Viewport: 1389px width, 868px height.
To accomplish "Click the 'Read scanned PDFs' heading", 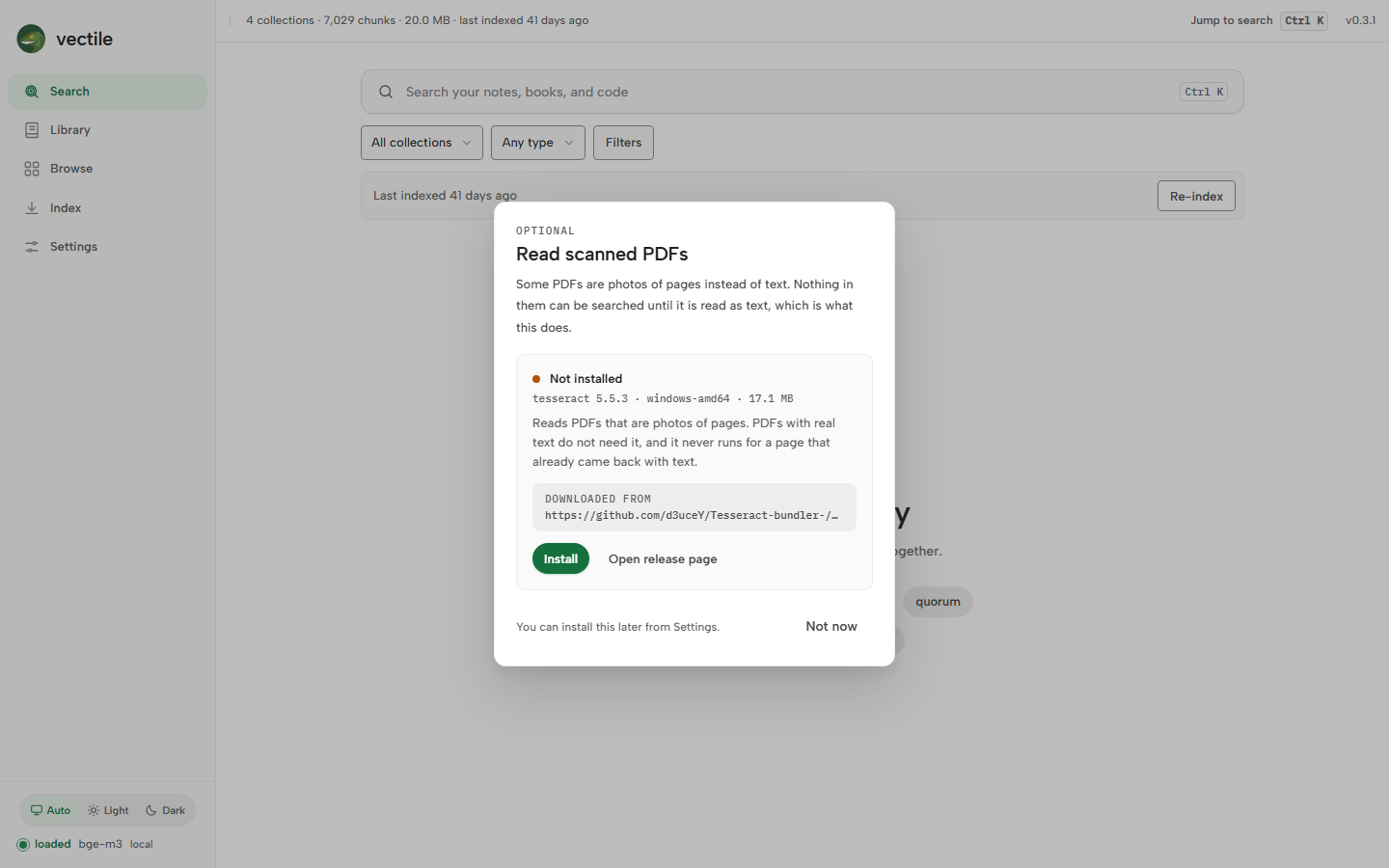I will (x=602, y=254).
